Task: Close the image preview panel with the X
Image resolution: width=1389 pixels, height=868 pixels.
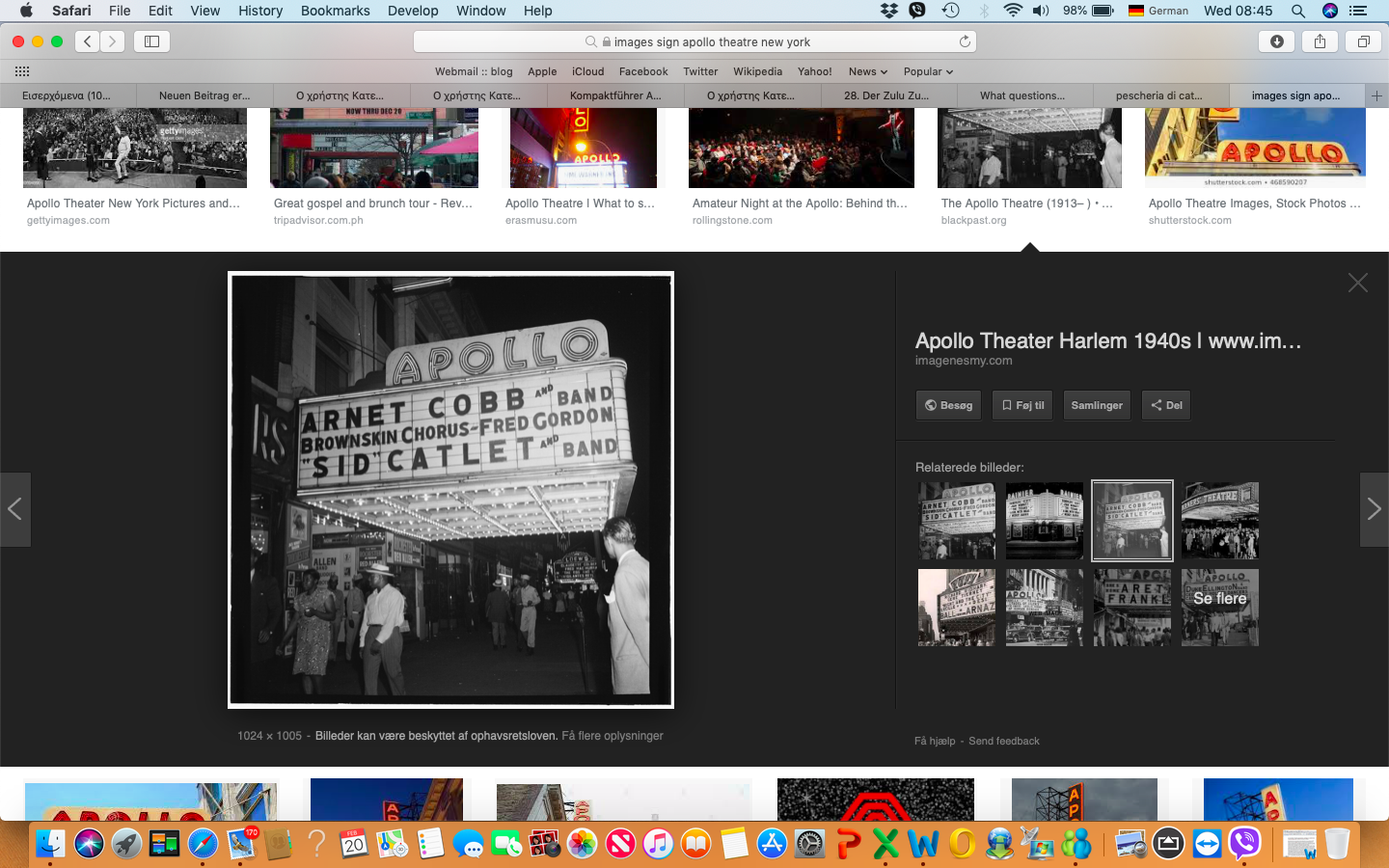Action: coord(1357,283)
